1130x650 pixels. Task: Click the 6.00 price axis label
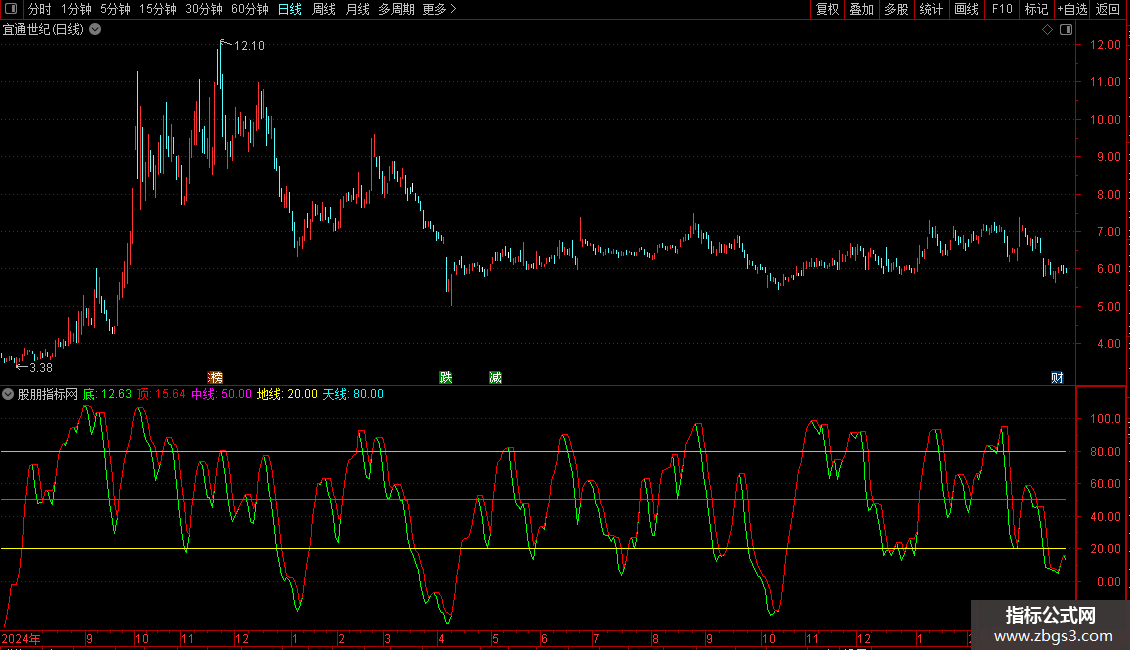click(1108, 269)
